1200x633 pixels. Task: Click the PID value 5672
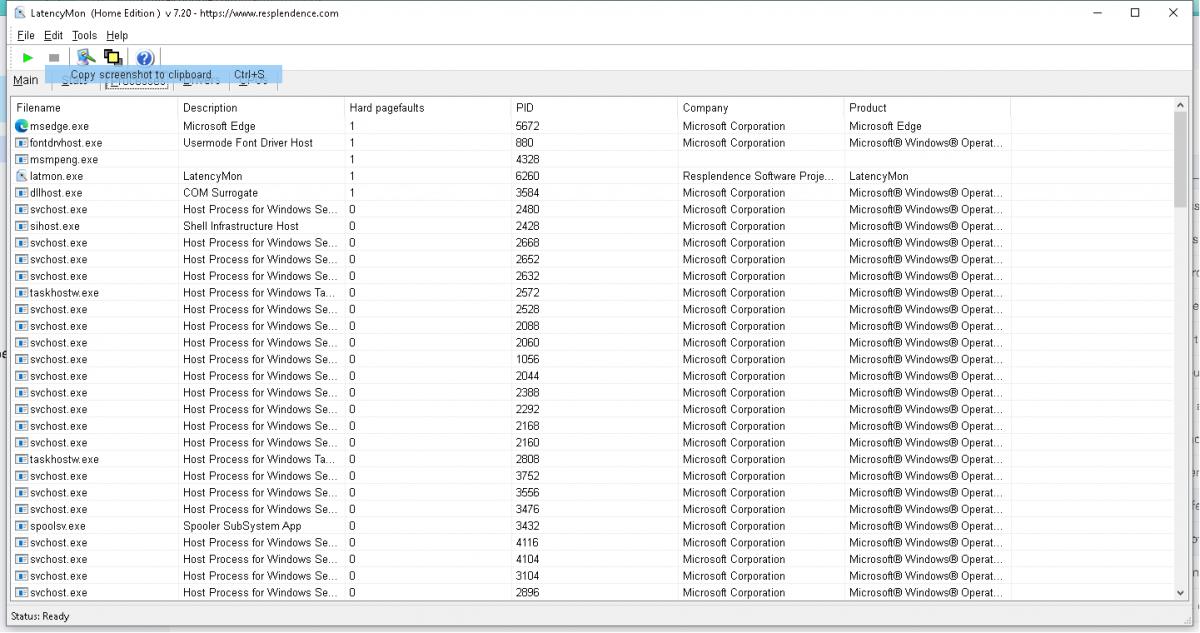tap(527, 126)
